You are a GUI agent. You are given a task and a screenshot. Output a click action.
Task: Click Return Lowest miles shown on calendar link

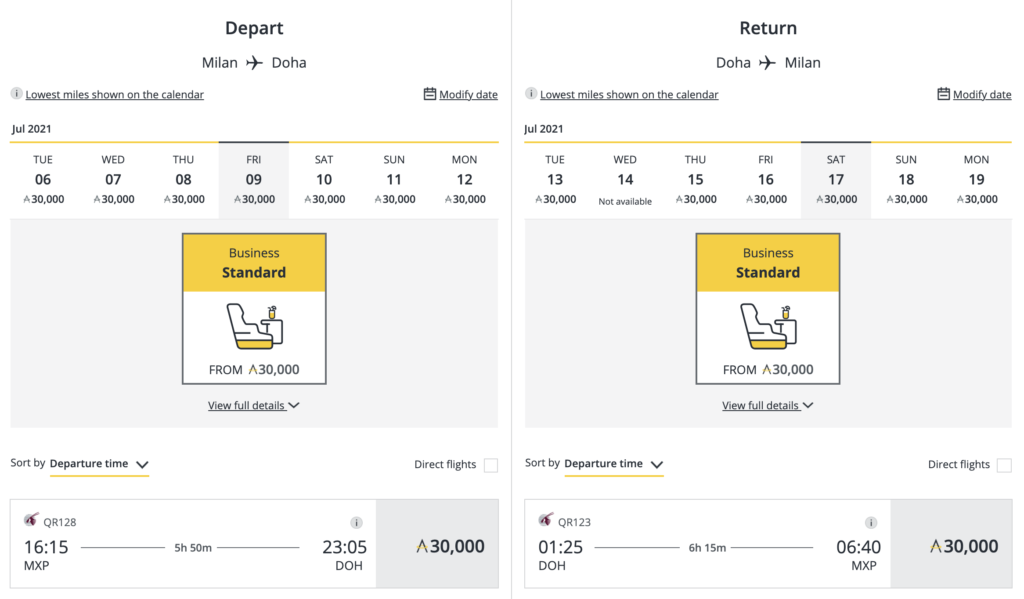tap(629, 95)
